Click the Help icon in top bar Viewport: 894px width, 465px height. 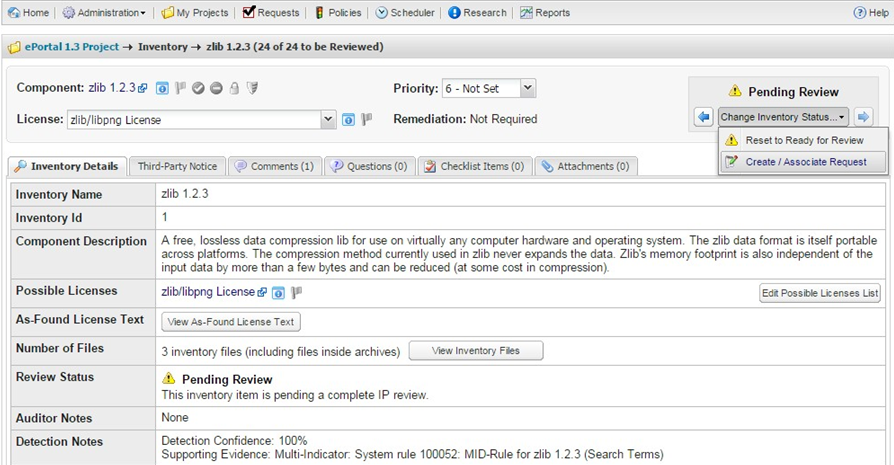click(870, 13)
